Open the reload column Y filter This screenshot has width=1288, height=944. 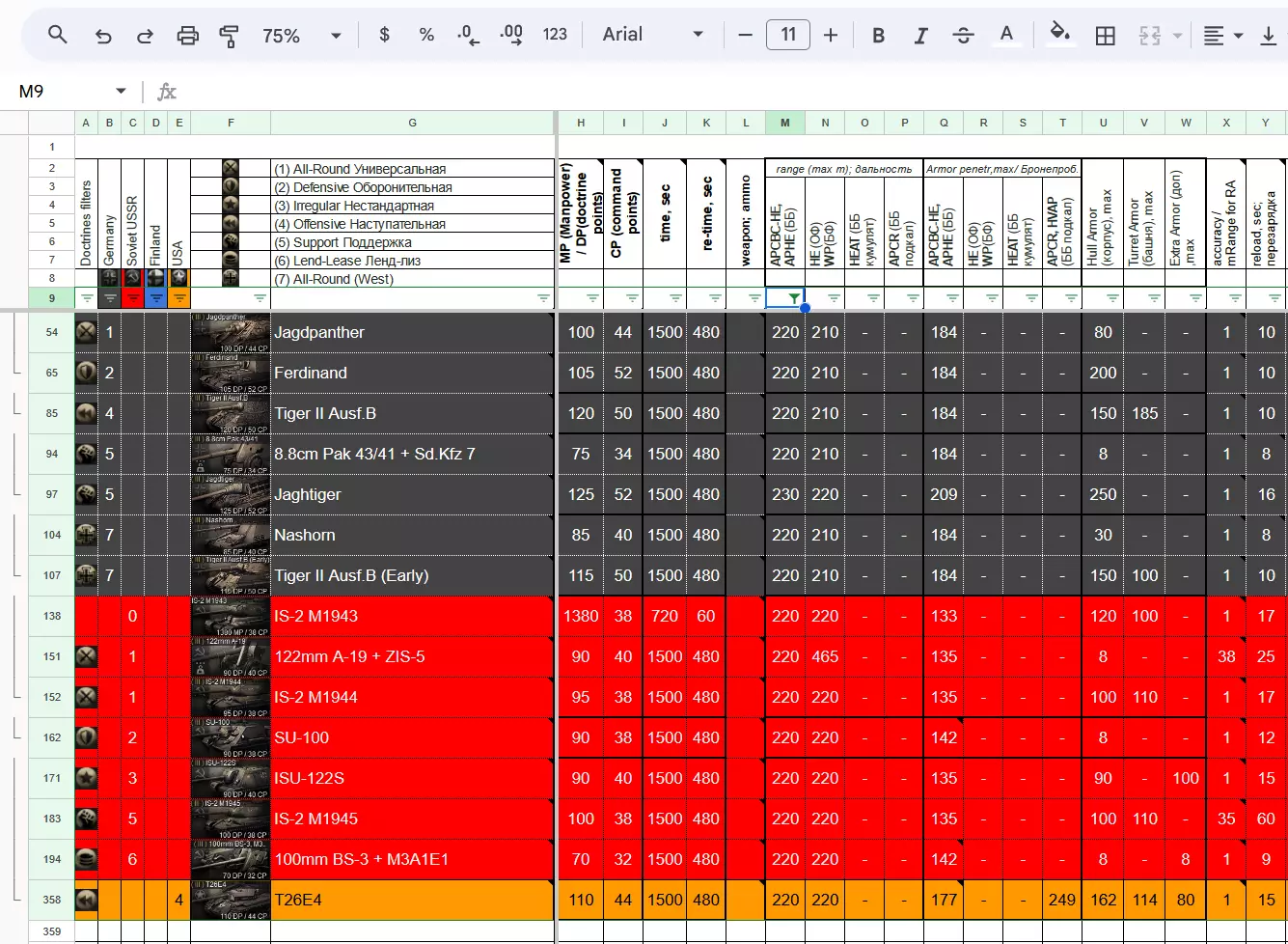click(1275, 298)
